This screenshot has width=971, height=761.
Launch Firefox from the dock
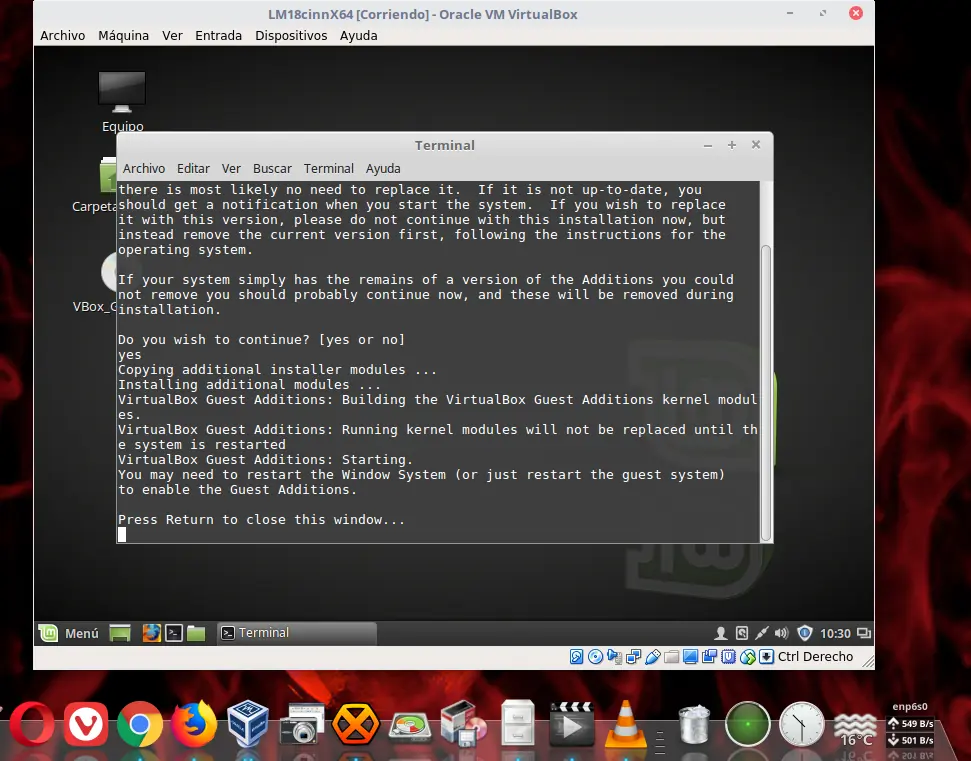click(x=194, y=722)
